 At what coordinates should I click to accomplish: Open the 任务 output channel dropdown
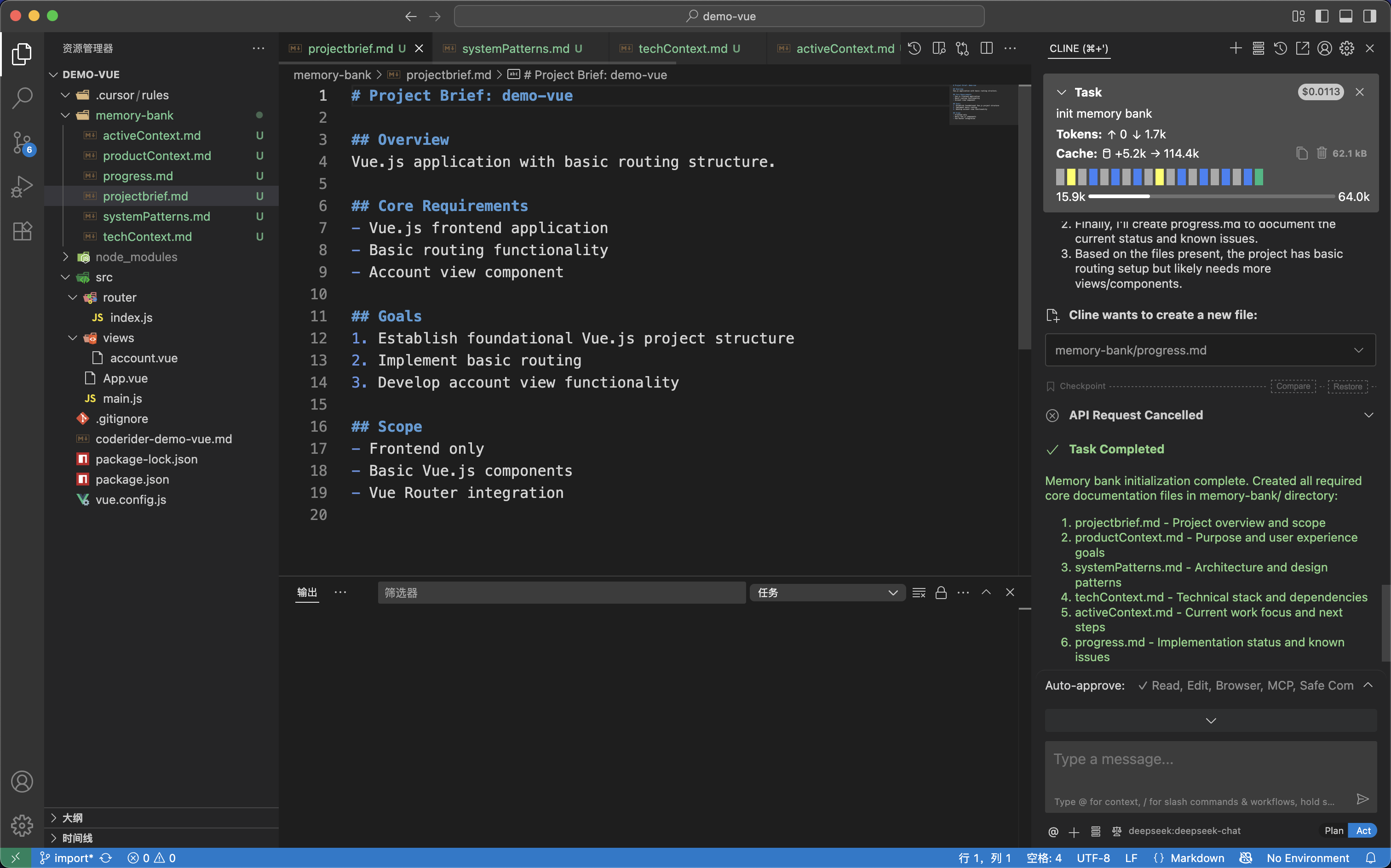click(x=827, y=593)
